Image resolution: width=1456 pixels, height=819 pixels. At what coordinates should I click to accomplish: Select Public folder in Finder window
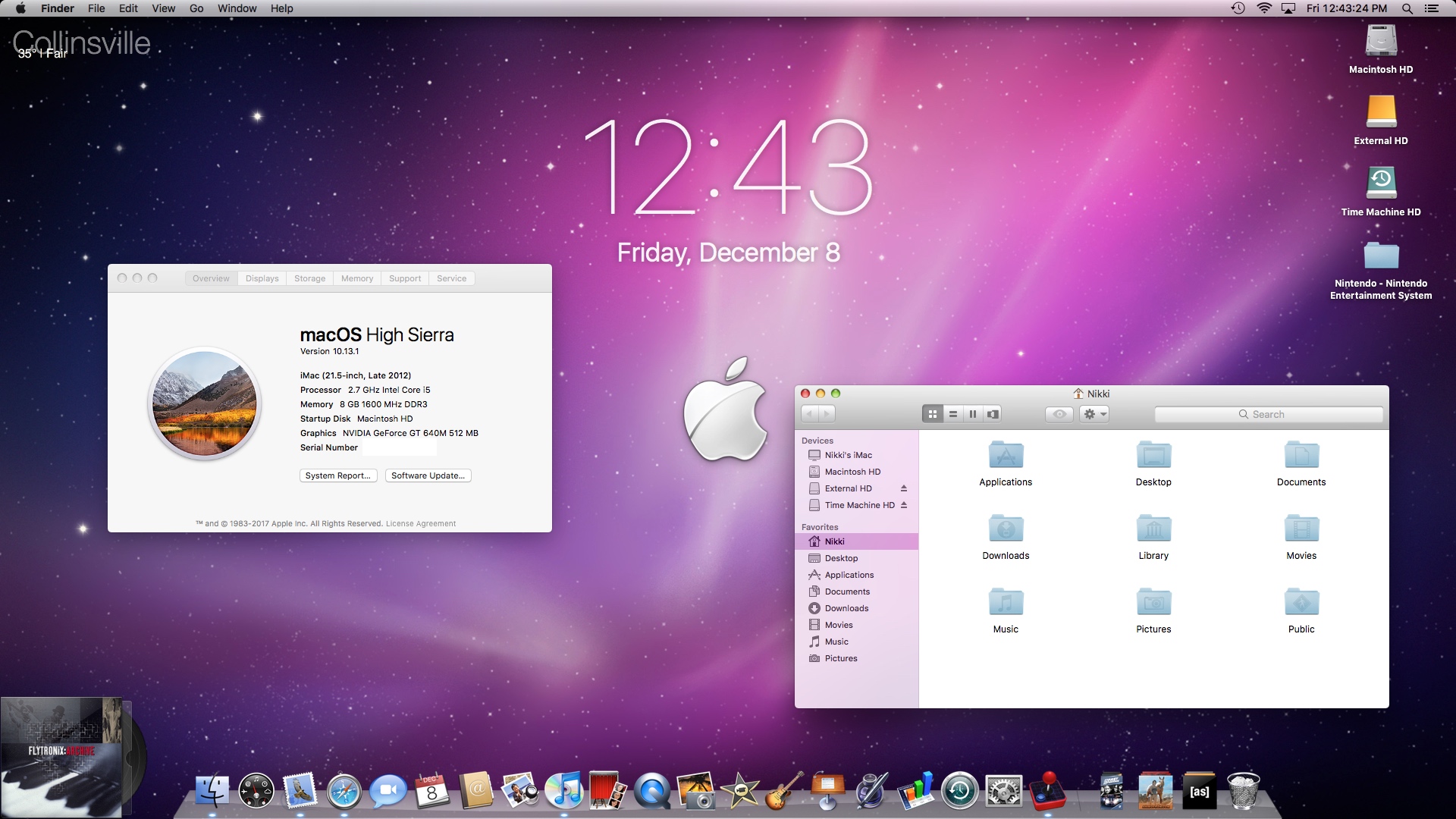pyautogui.click(x=1301, y=610)
